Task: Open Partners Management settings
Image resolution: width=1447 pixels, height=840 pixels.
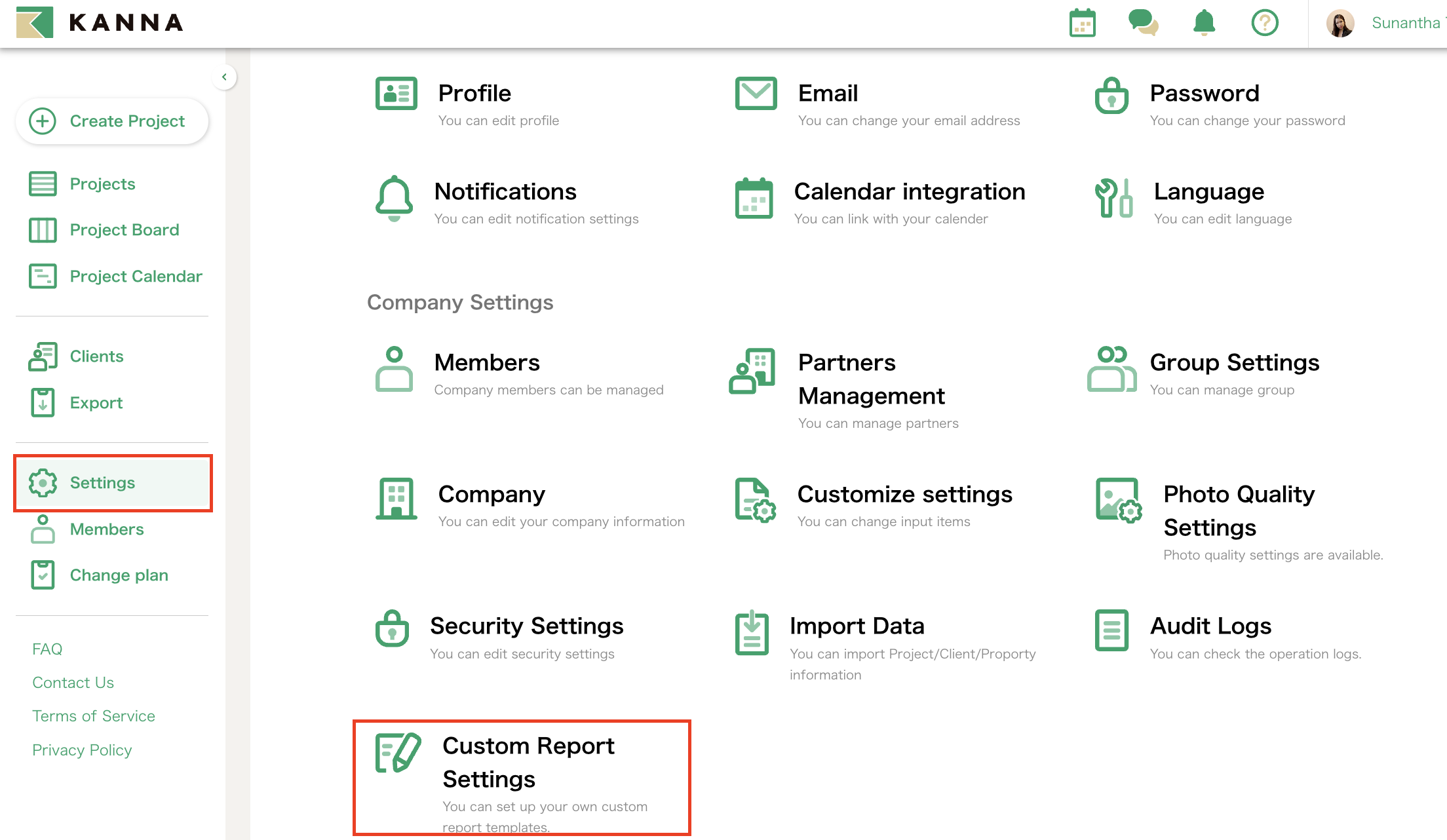Action: [x=872, y=379]
